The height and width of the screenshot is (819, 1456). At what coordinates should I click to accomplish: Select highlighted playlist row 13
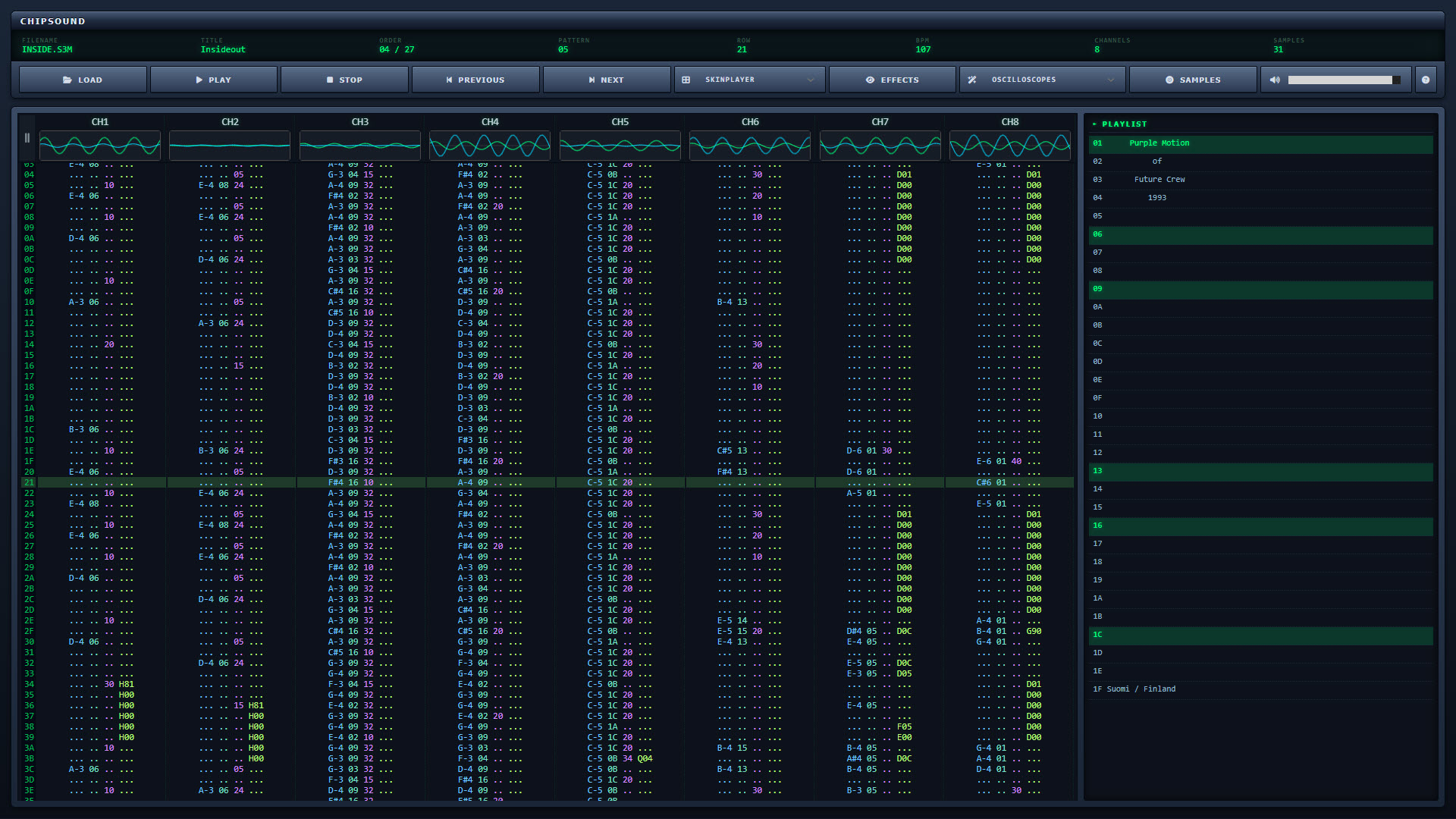(1261, 471)
